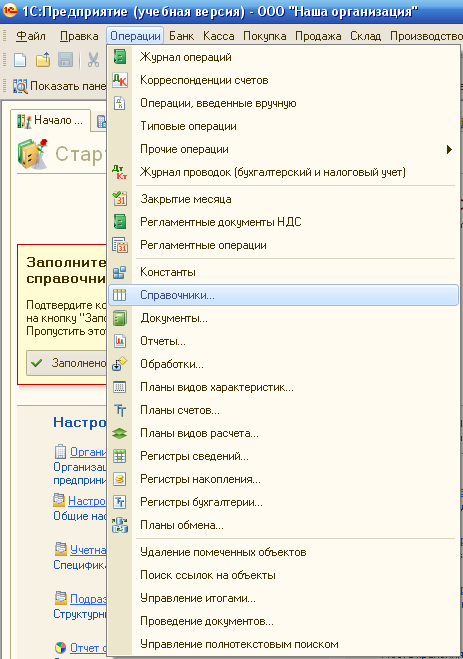Open the Касса menu

[x=218, y=36]
